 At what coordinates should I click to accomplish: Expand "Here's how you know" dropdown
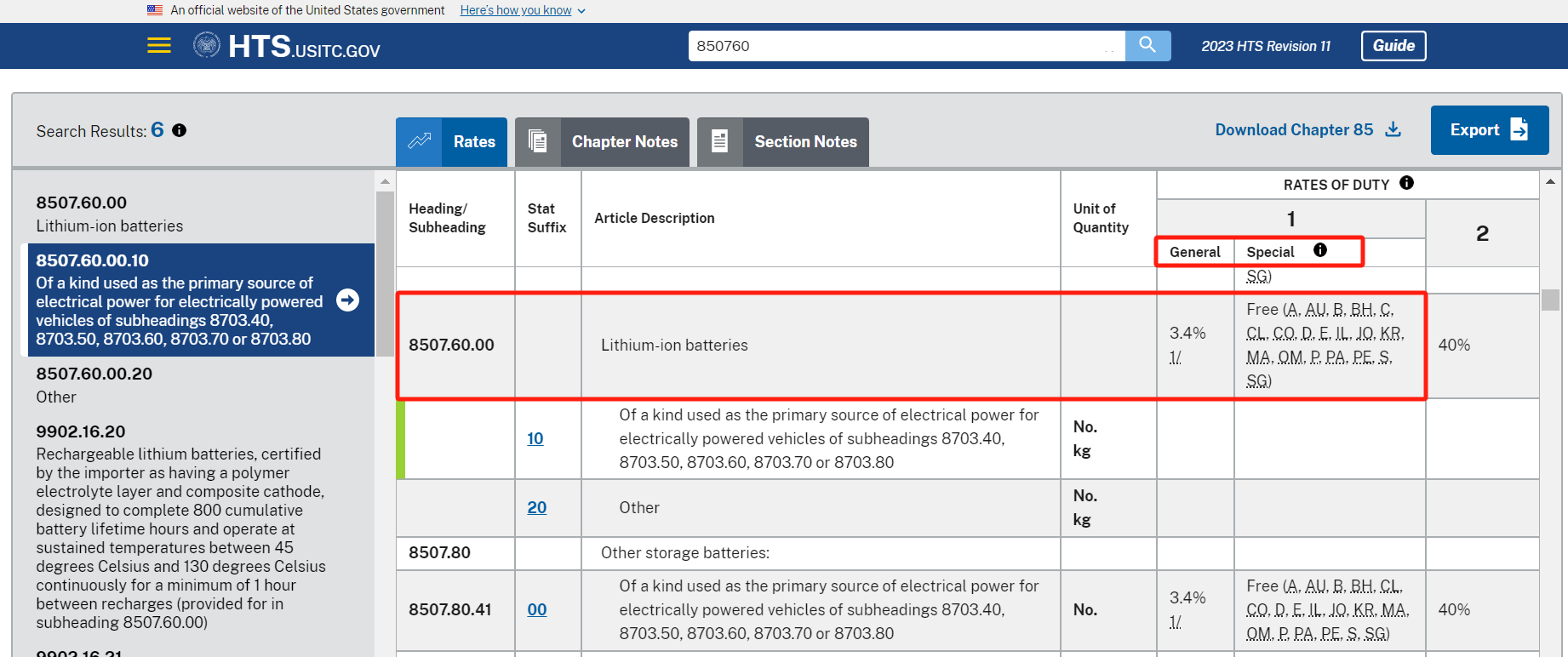tap(522, 10)
